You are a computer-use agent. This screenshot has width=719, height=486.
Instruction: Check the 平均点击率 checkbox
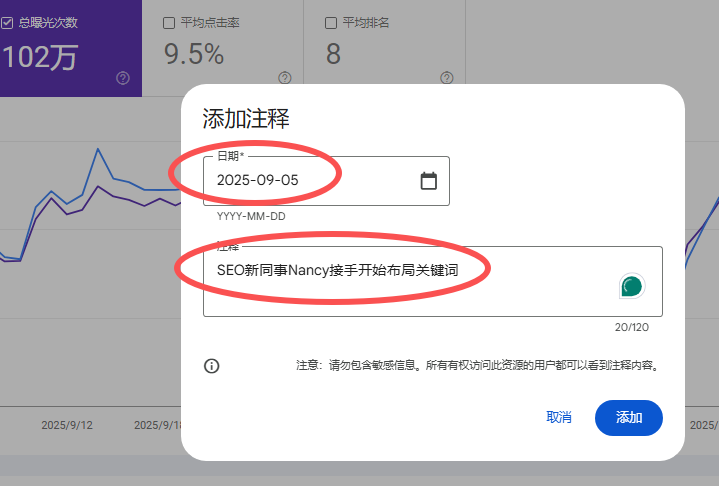[x=169, y=23]
